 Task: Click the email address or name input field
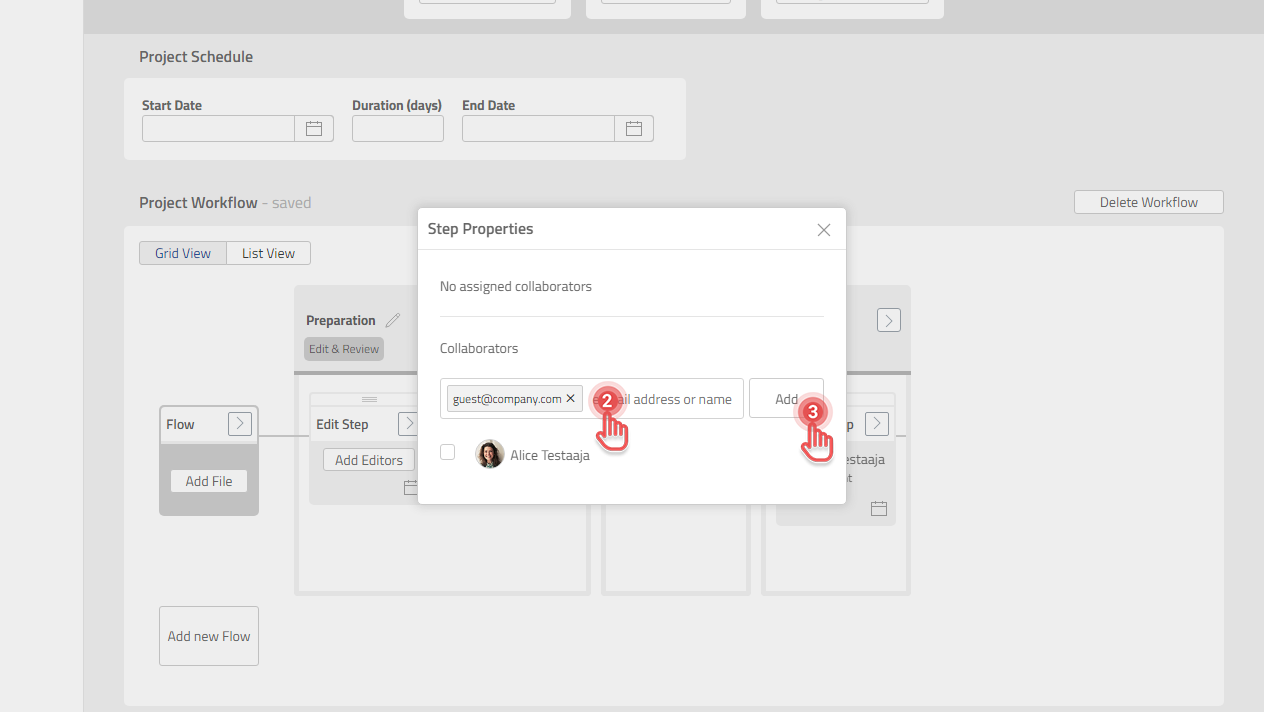tap(665, 398)
